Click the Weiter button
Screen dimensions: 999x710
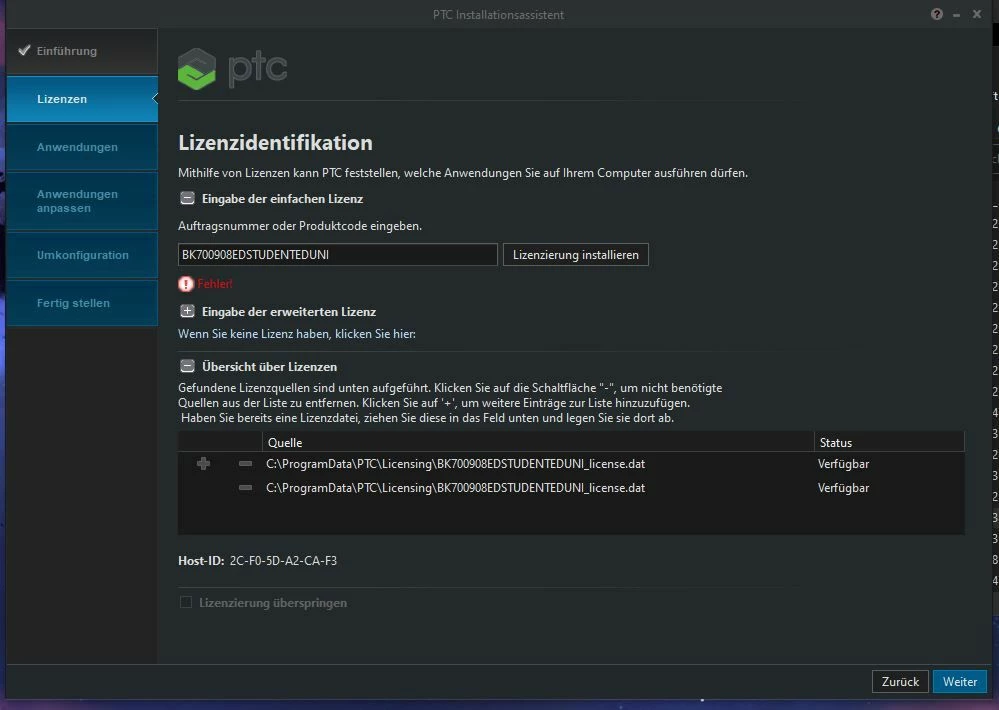tap(959, 681)
